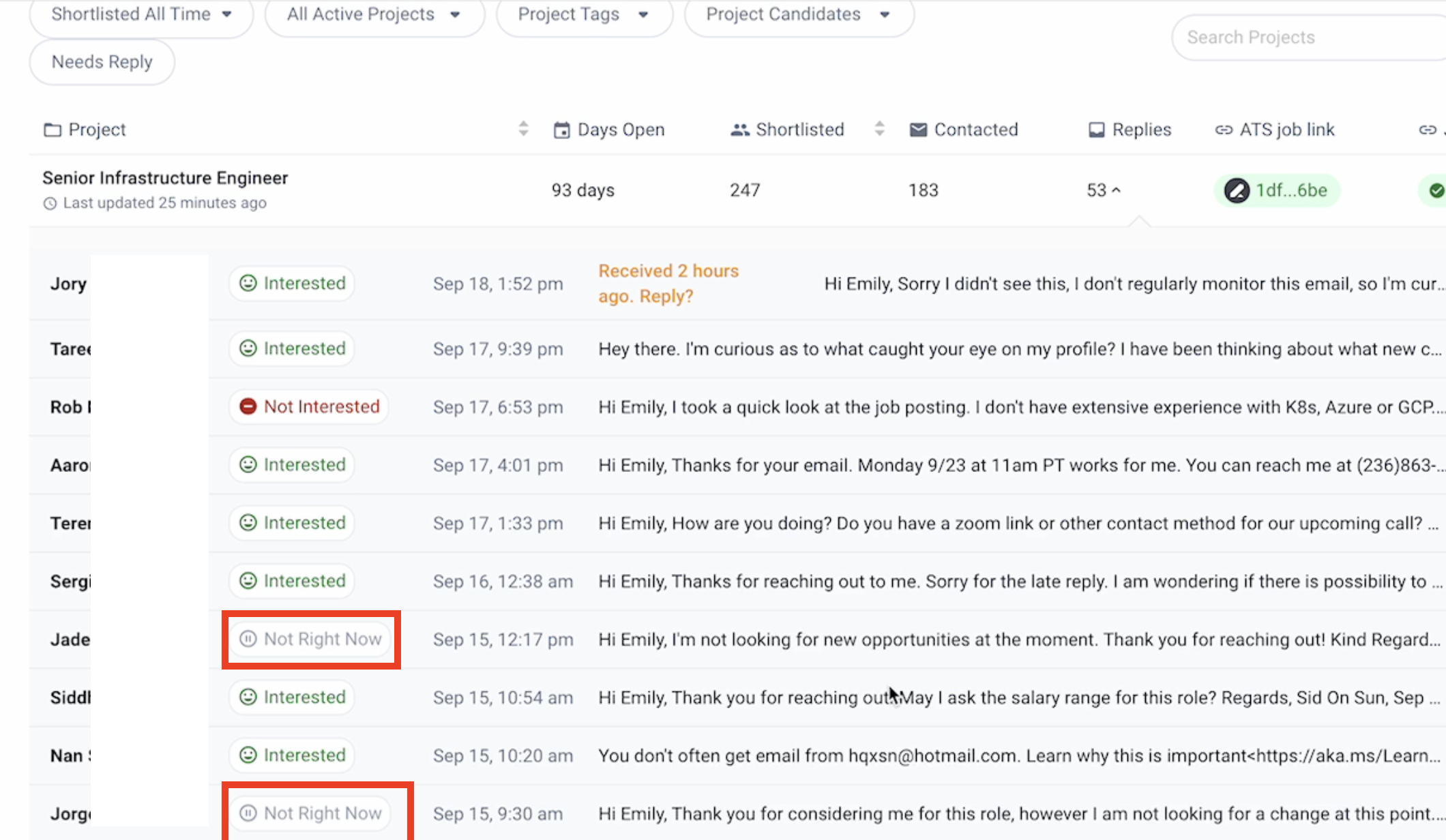
Task: Click the Days Open column header
Action: pyautogui.click(x=608, y=130)
